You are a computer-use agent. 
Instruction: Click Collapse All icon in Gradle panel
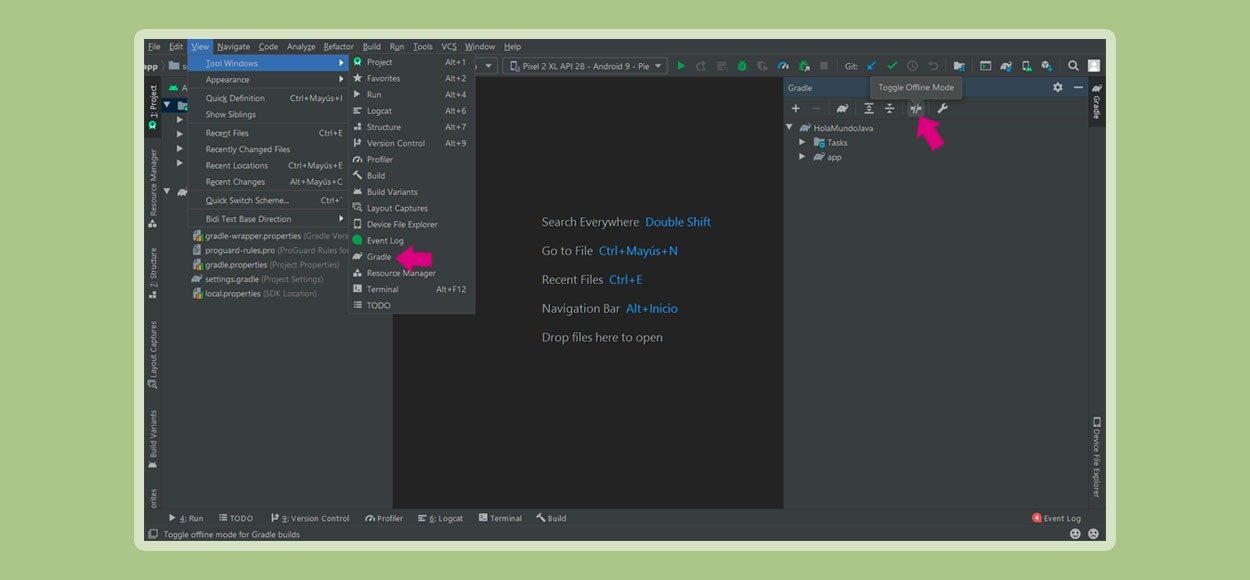889,108
